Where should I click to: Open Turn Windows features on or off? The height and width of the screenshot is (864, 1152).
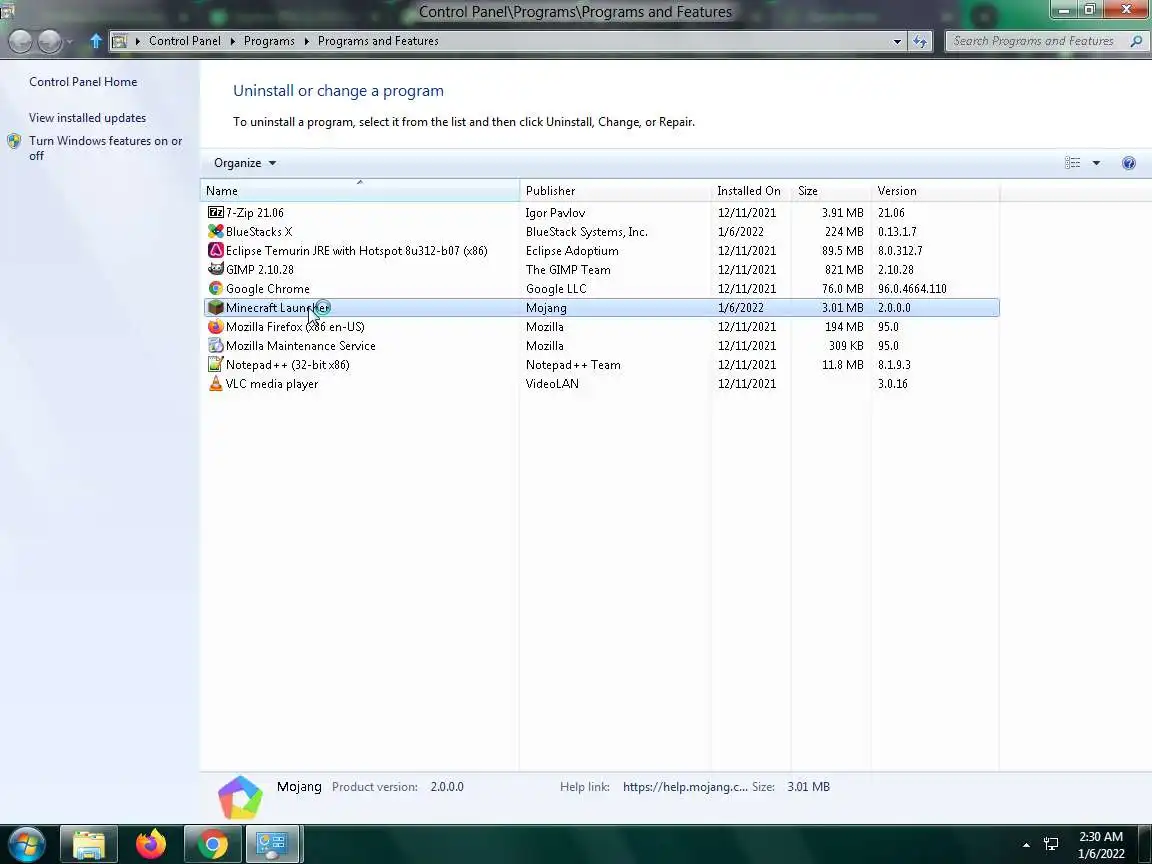click(105, 148)
